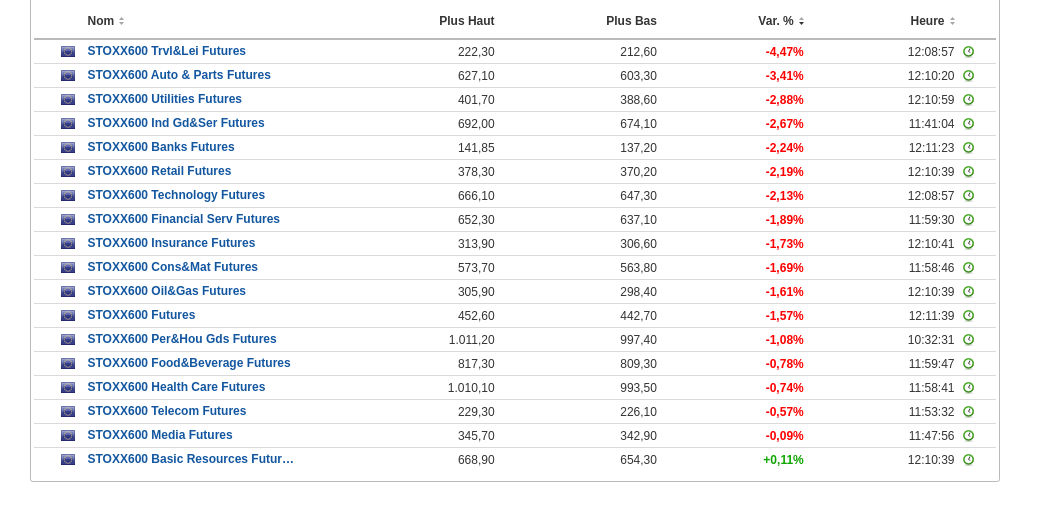This screenshot has width=1048, height=507.
Task: Click the clock icon for Banks Futures row
Action: pos(968,148)
